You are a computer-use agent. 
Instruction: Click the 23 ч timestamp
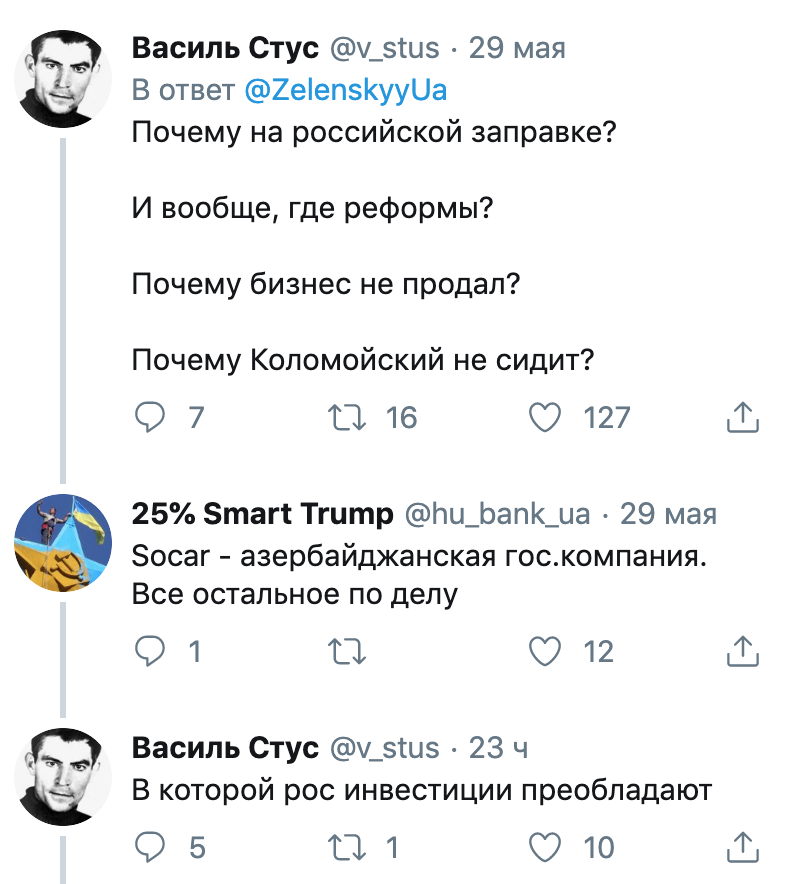coord(498,748)
